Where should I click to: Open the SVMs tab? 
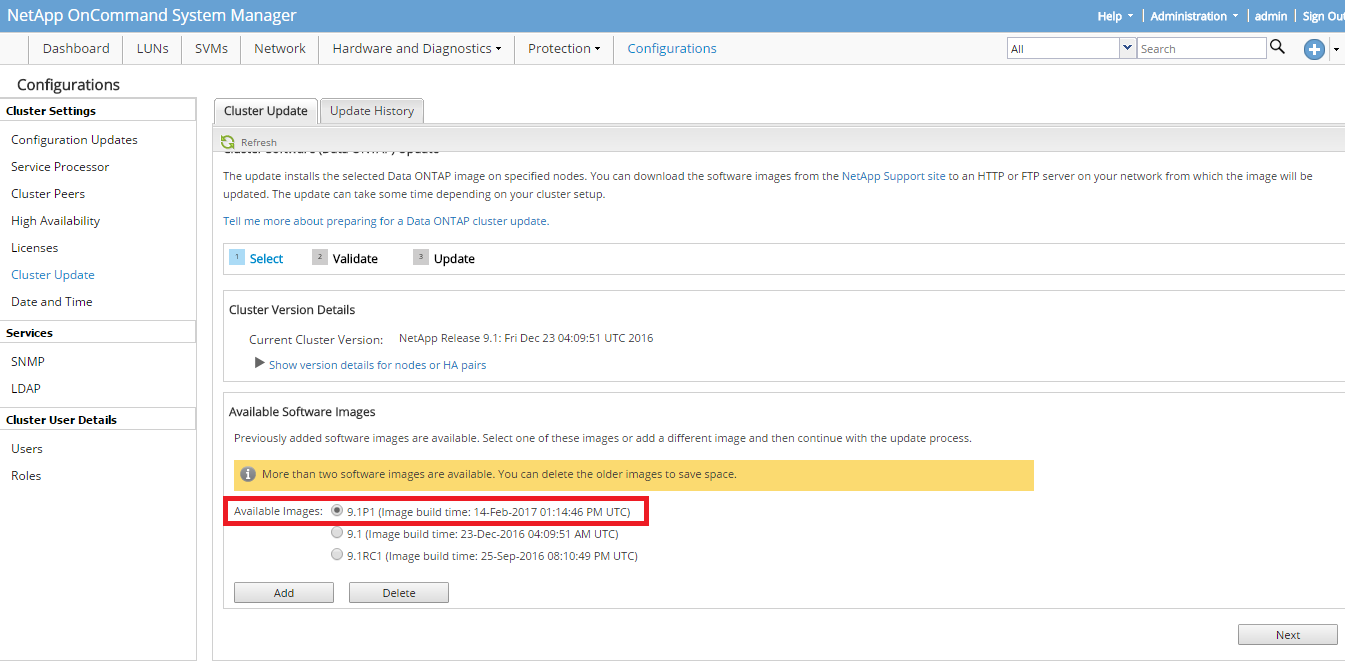(x=211, y=48)
